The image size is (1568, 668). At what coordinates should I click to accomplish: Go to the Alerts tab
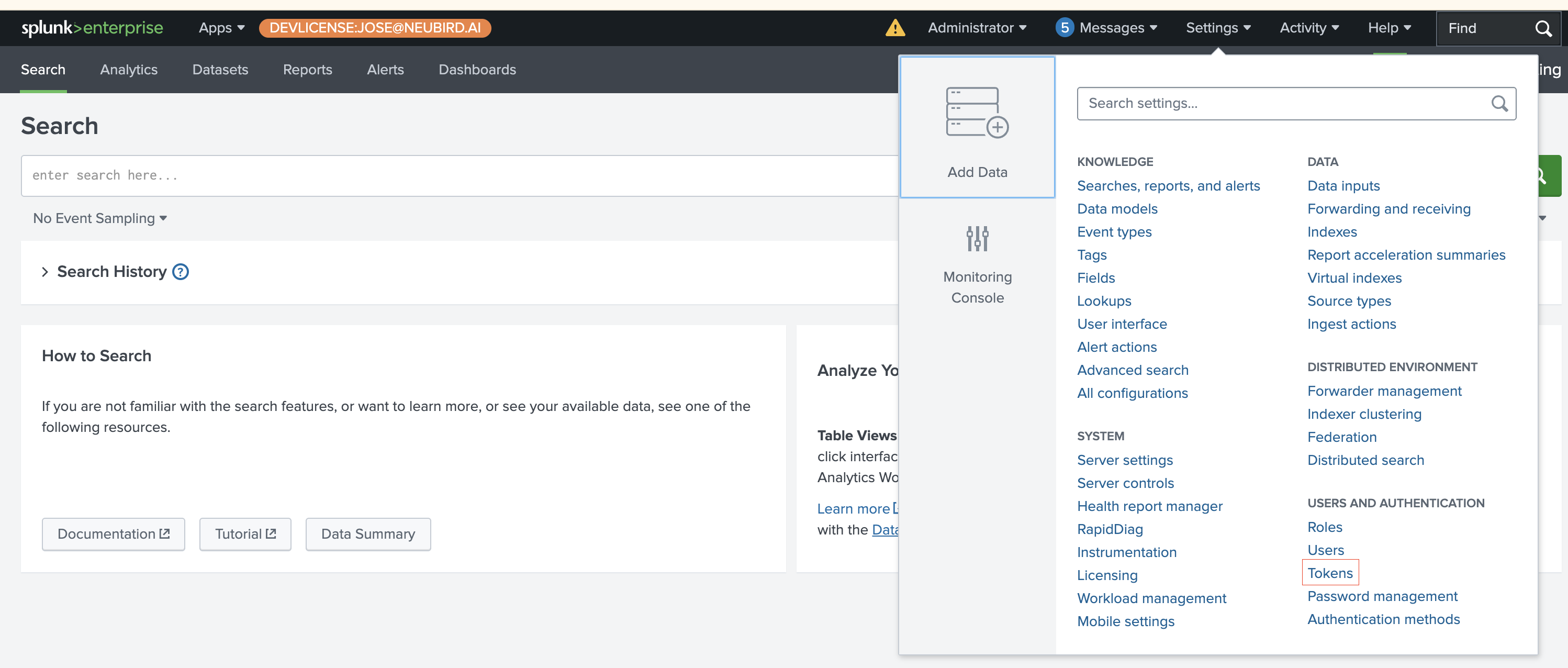point(385,70)
